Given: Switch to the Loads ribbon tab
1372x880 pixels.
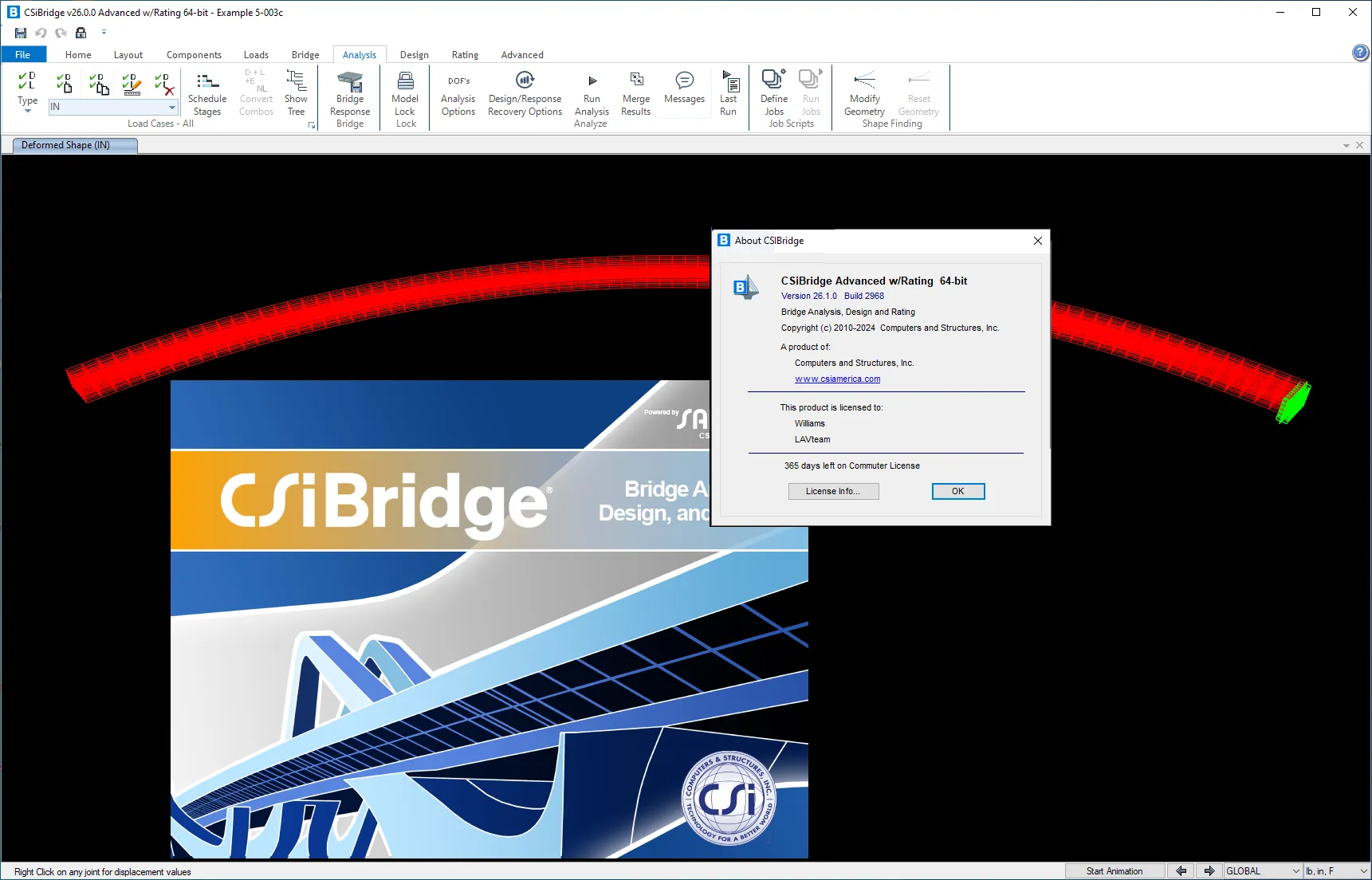Looking at the screenshot, I should pyautogui.click(x=256, y=54).
